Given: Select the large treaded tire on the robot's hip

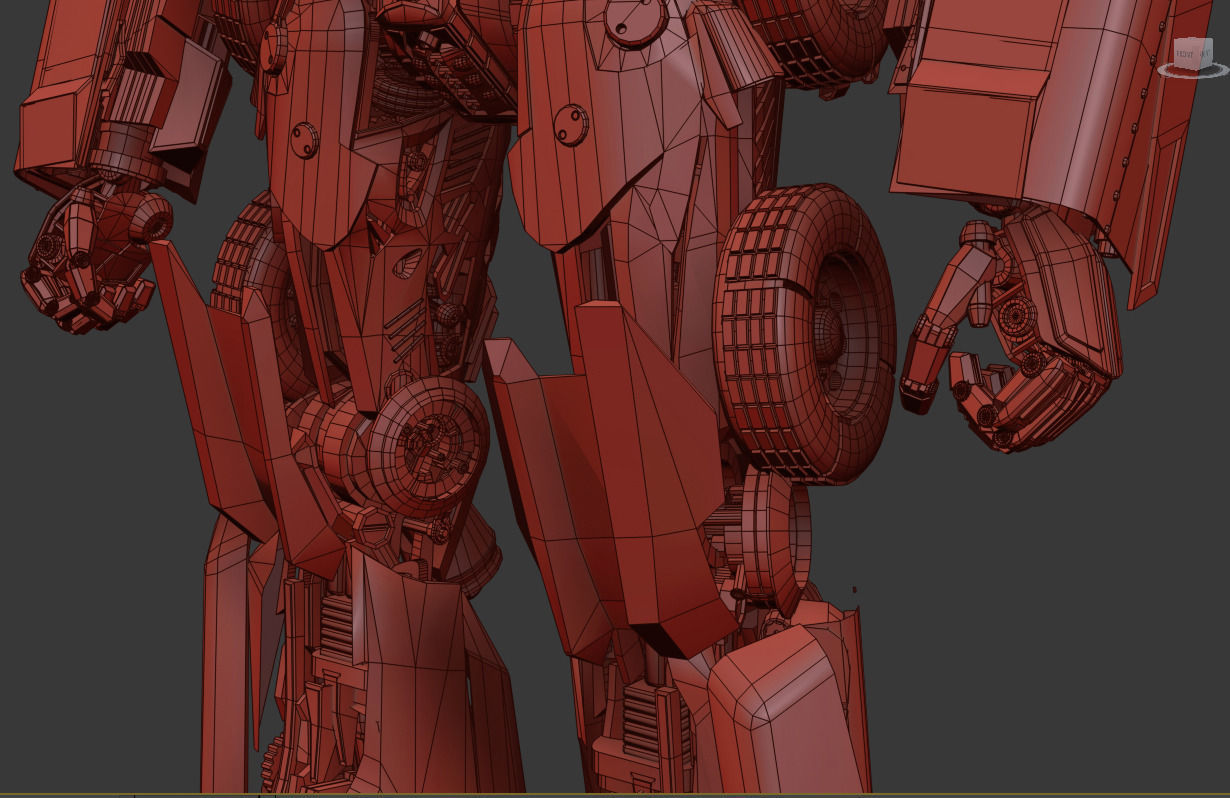Looking at the screenshot, I should pos(806,333).
